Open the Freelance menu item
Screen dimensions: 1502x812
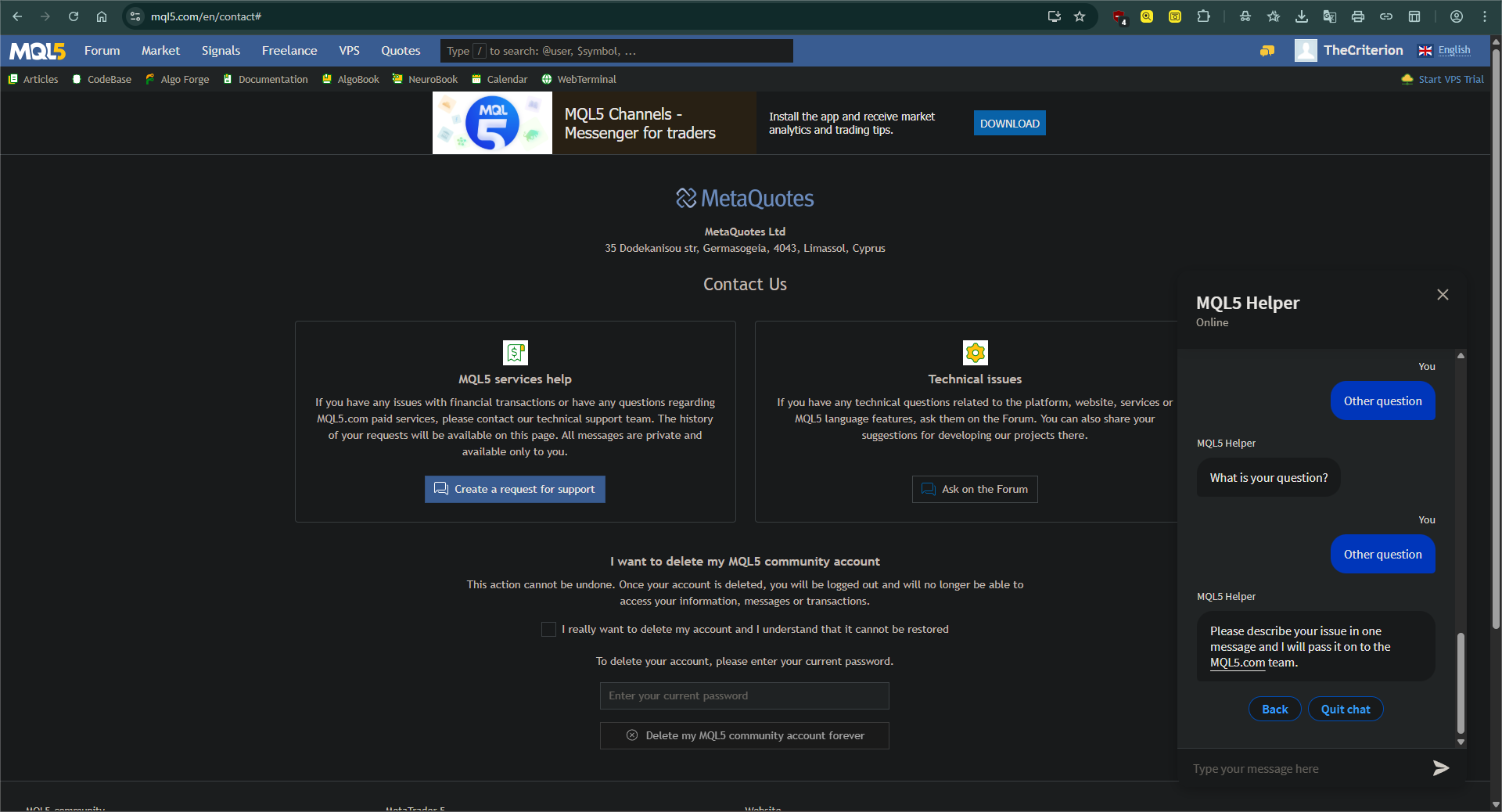[289, 51]
